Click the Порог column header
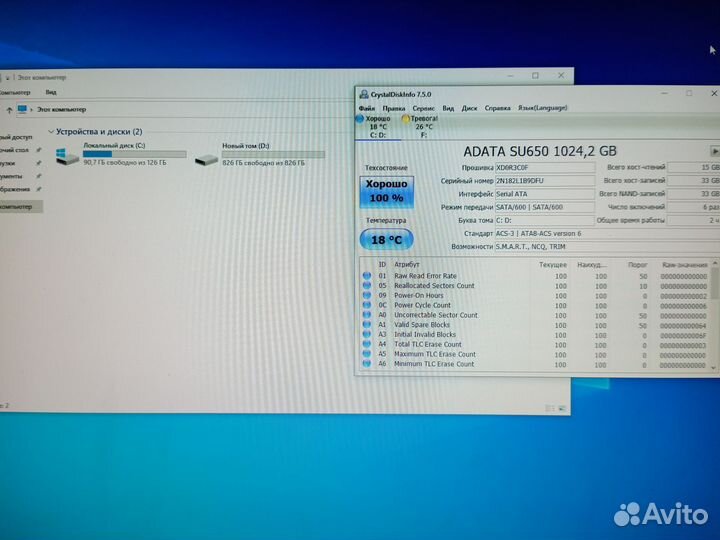720x540 pixels. click(637, 265)
